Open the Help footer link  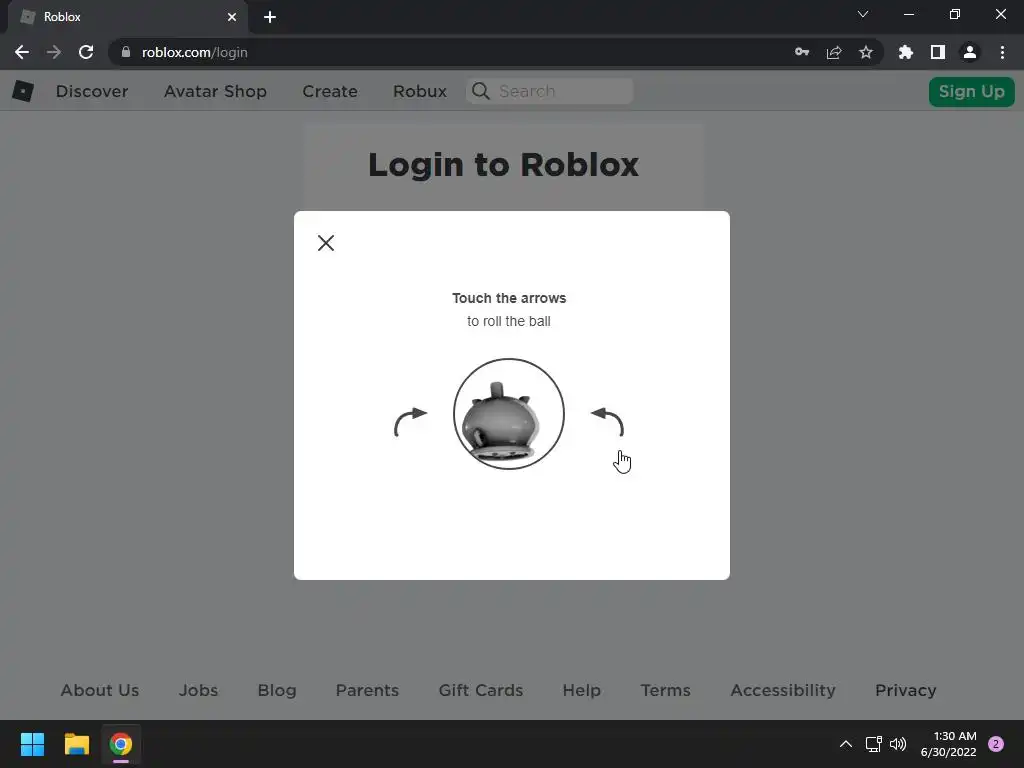(x=581, y=690)
